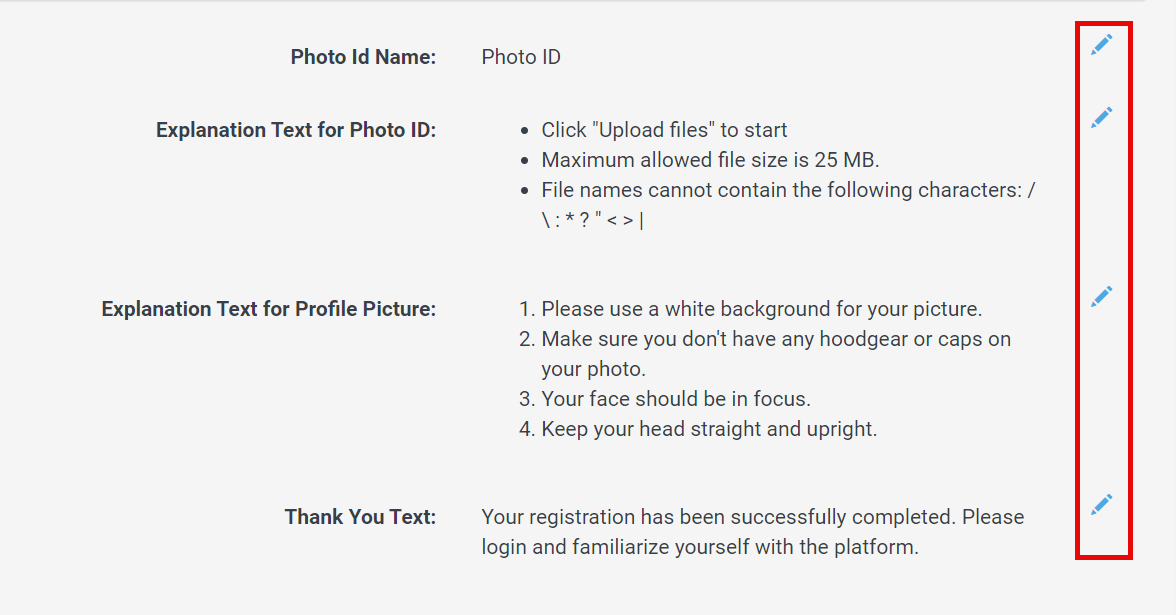This screenshot has width=1176, height=615.
Task: Click "Please use a white background" list item
Action: coord(750,309)
